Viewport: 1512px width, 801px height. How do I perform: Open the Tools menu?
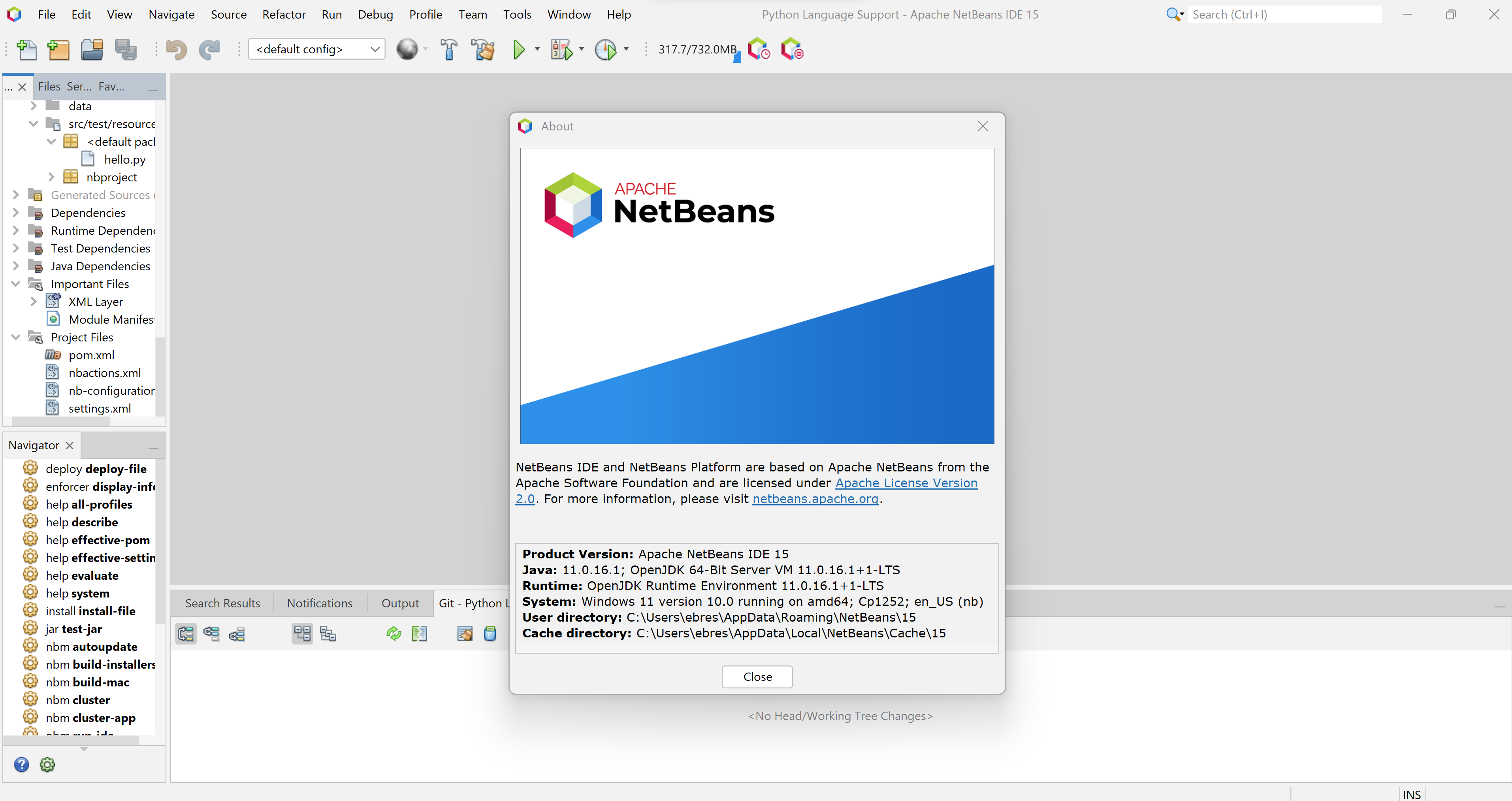516,14
